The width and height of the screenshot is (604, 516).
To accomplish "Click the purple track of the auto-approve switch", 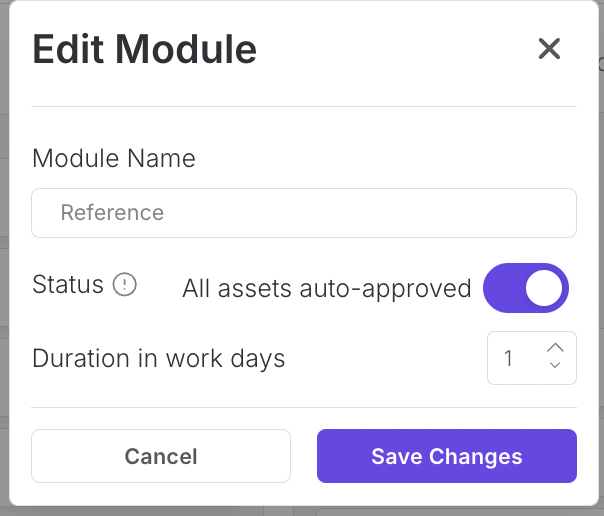I will (x=503, y=289).
